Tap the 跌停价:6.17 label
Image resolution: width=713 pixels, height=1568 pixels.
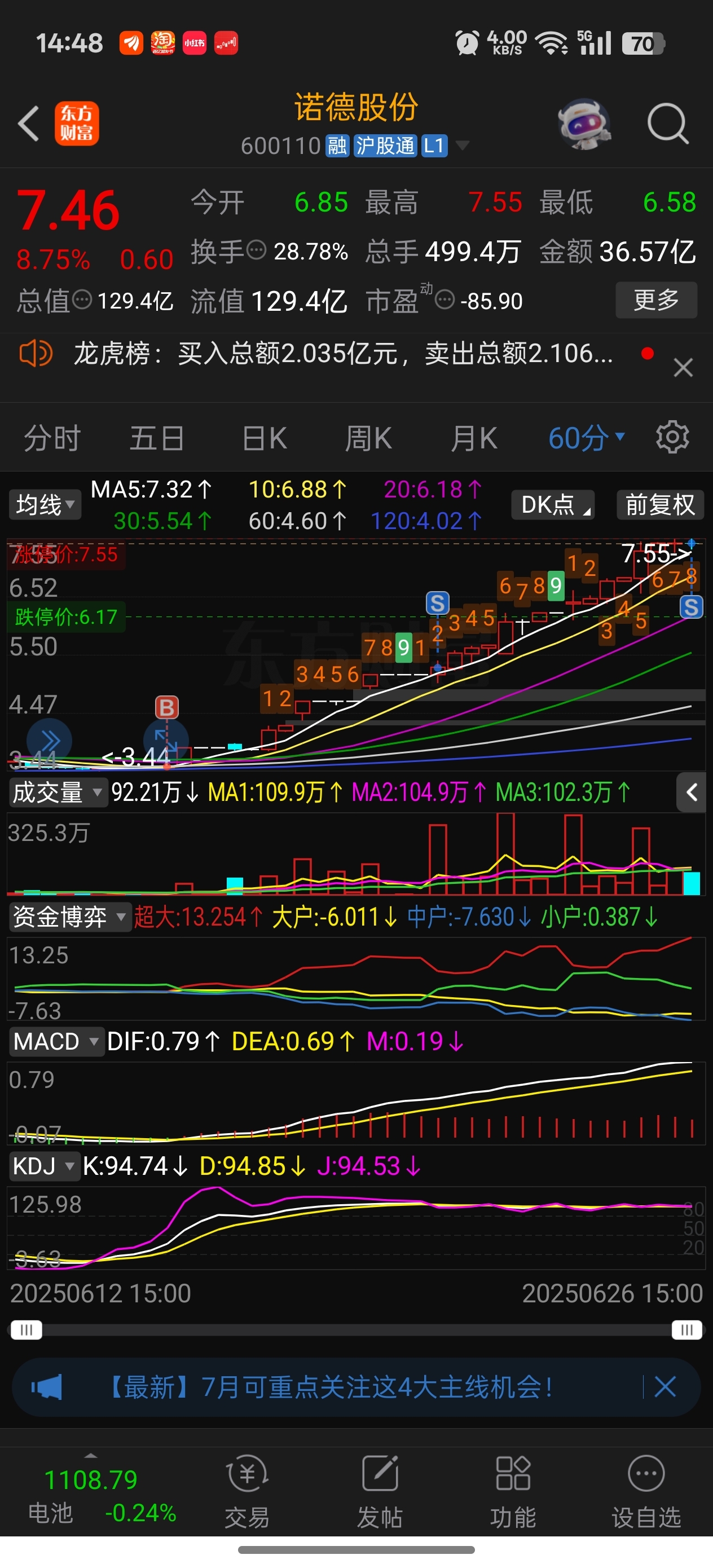click(66, 616)
